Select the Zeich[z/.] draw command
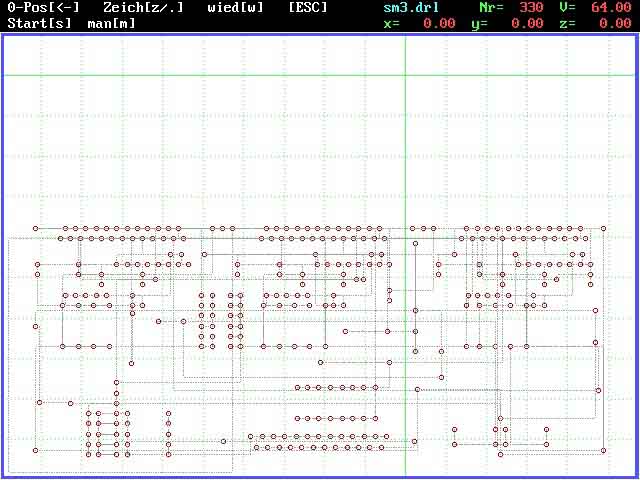Screen dimensions: 640x480 pos(143,7)
